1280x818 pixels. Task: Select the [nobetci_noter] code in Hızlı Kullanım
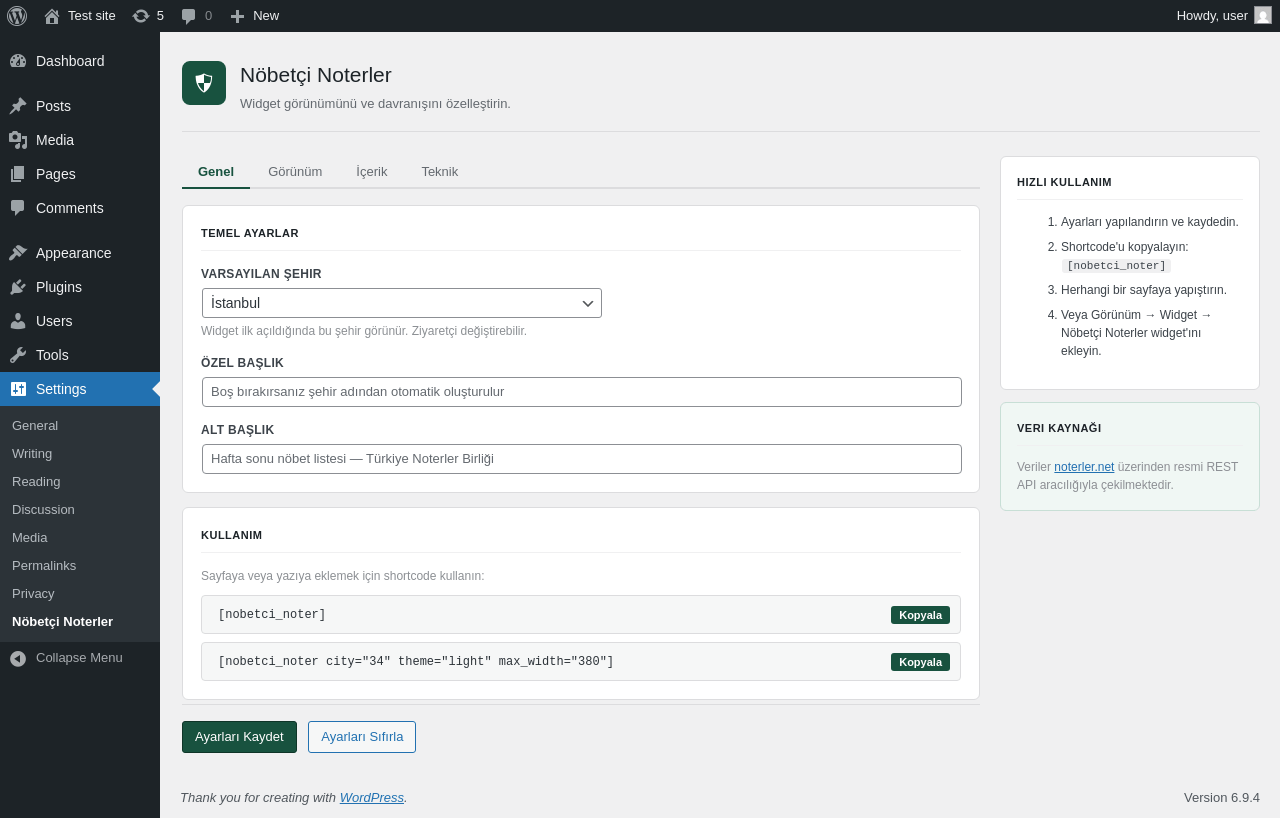pos(1116,266)
